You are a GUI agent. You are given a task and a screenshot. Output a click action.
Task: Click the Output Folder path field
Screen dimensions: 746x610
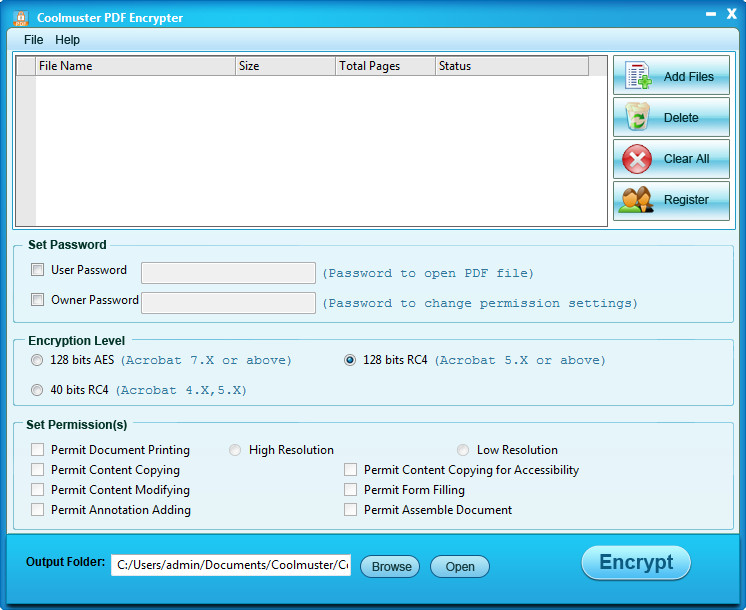[231, 565]
